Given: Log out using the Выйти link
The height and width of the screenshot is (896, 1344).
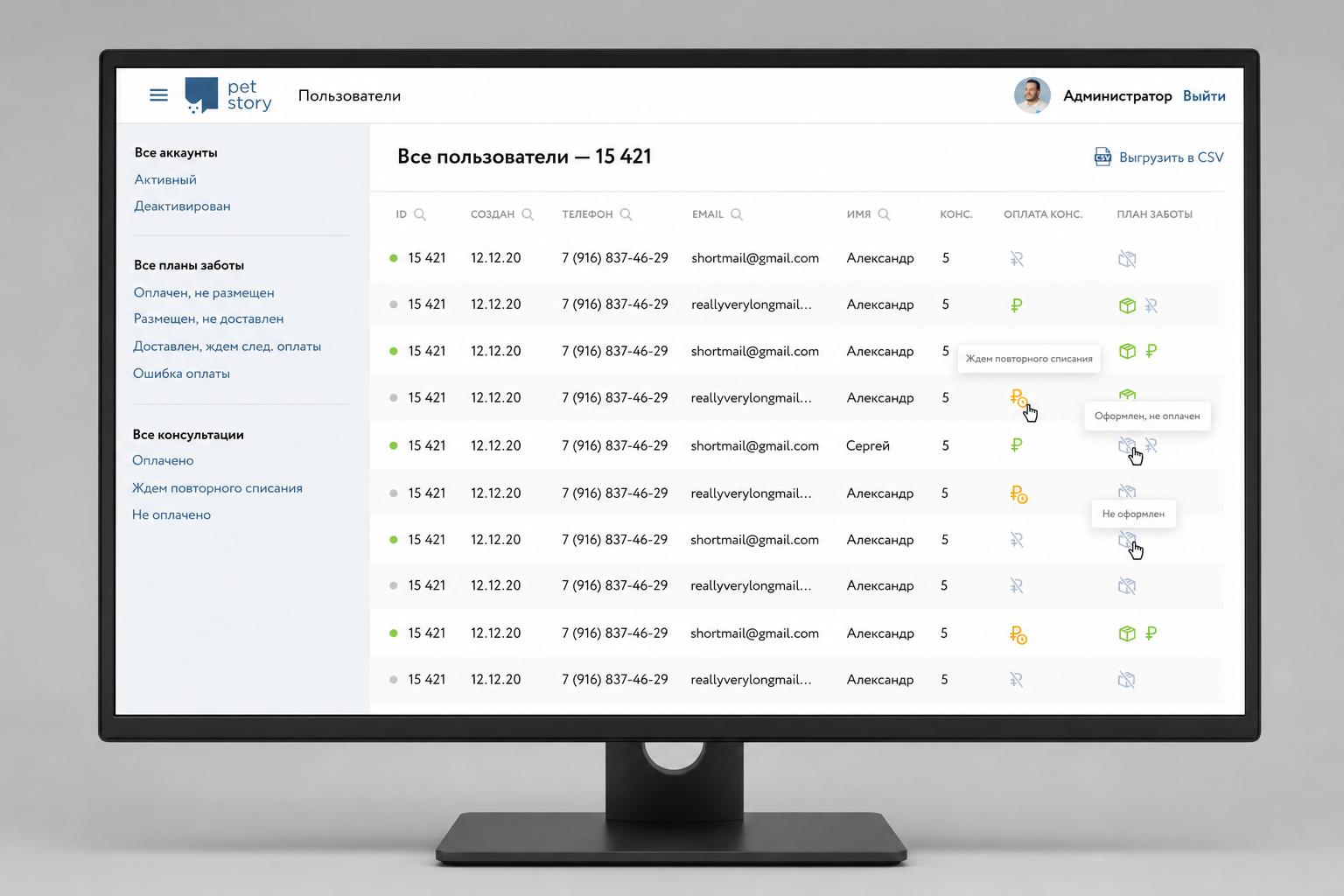Looking at the screenshot, I should click(1204, 95).
